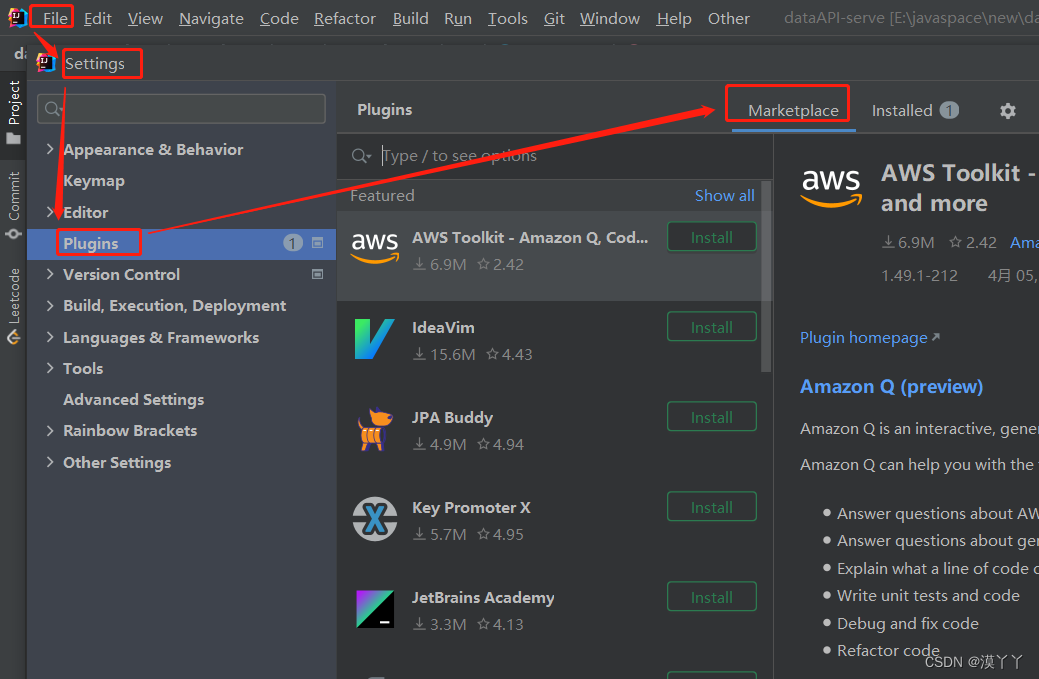1039x679 pixels.
Task: Select the Advanced Settings page
Action: click(x=133, y=399)
